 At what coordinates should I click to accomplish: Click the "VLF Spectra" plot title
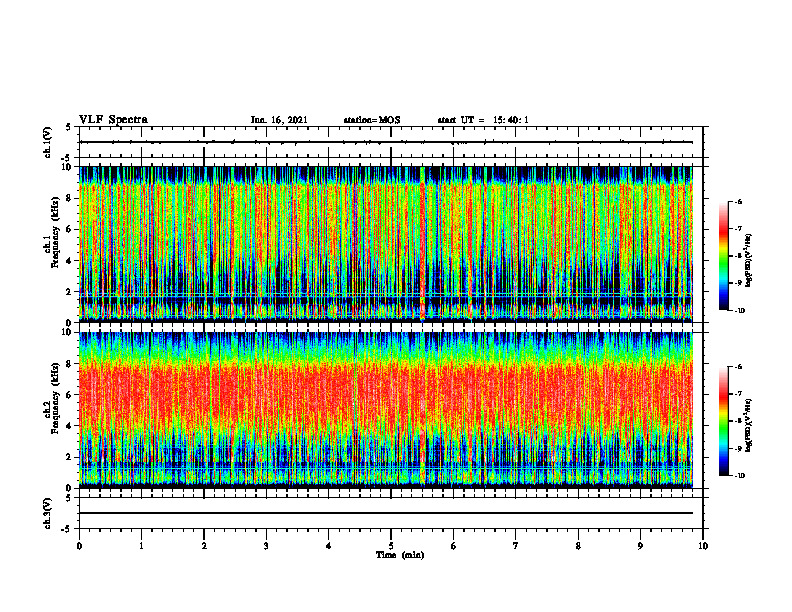[113, 120]
